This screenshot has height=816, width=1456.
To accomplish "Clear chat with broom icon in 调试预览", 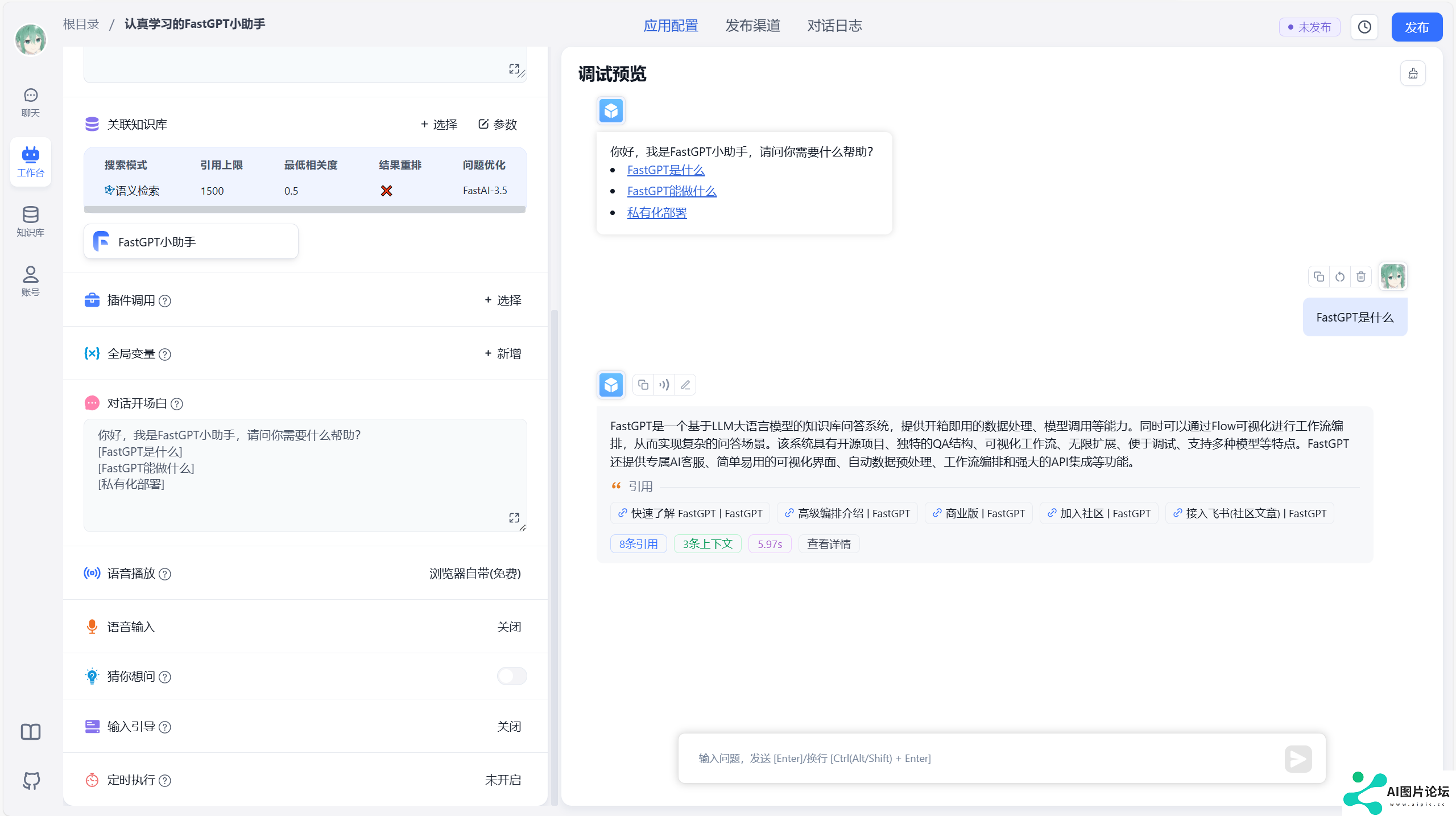I will tap(1413, 73).
